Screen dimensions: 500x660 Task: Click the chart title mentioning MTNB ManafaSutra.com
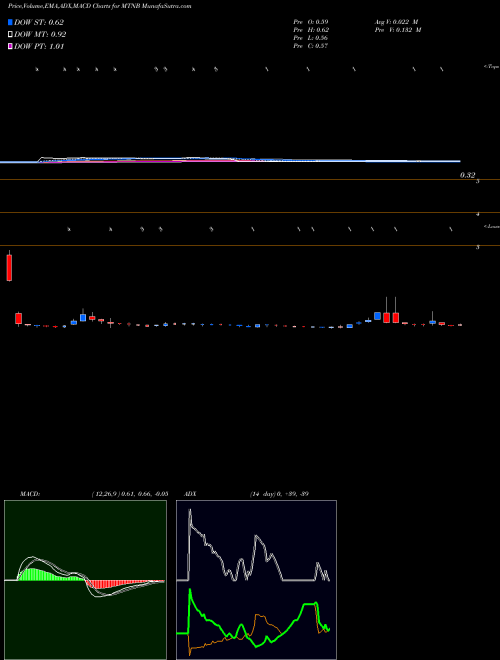click(x=100, y=6)
